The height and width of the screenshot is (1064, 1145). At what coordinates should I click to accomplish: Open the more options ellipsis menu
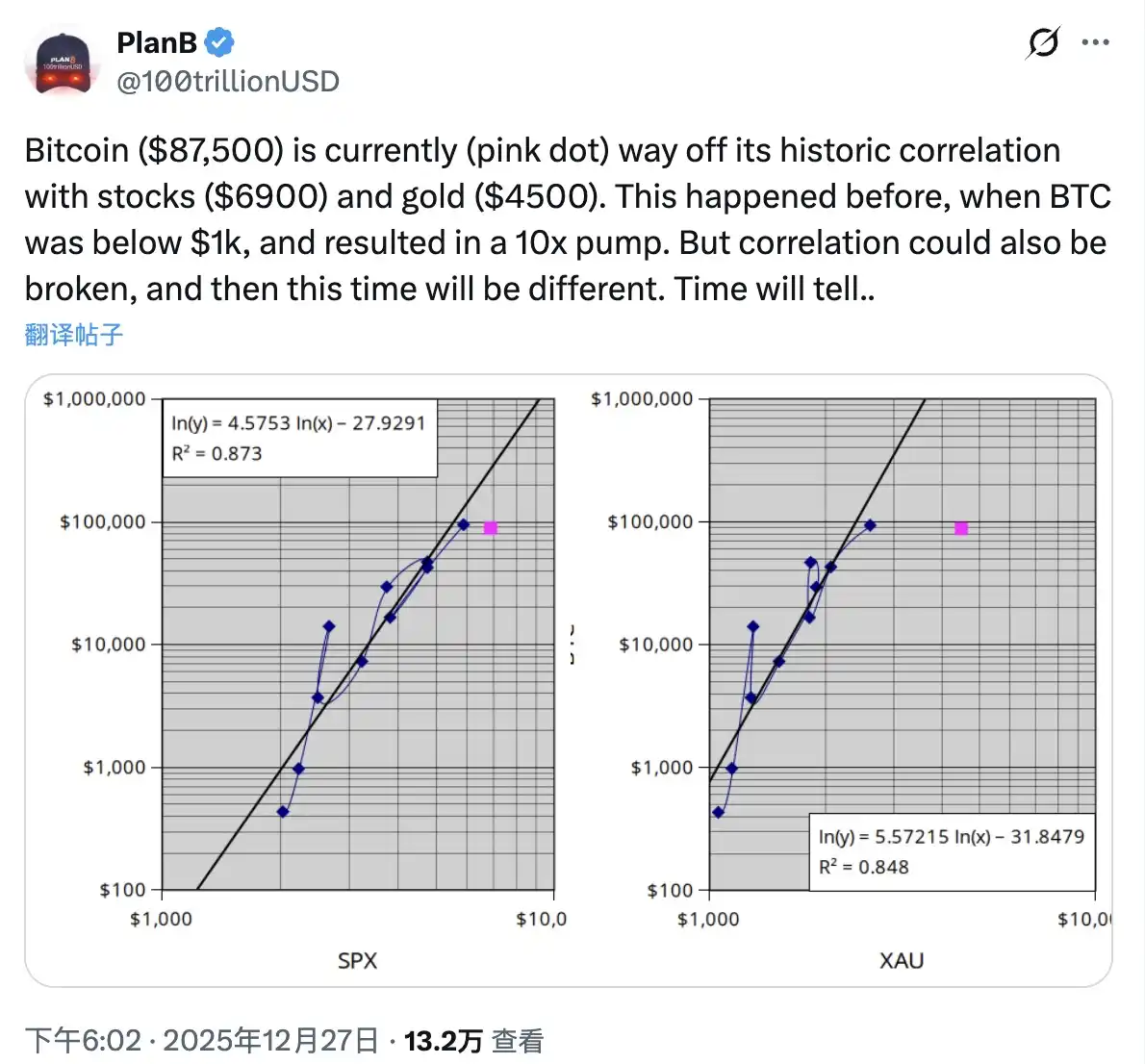pyautogui.click(x=1096, y=42)
